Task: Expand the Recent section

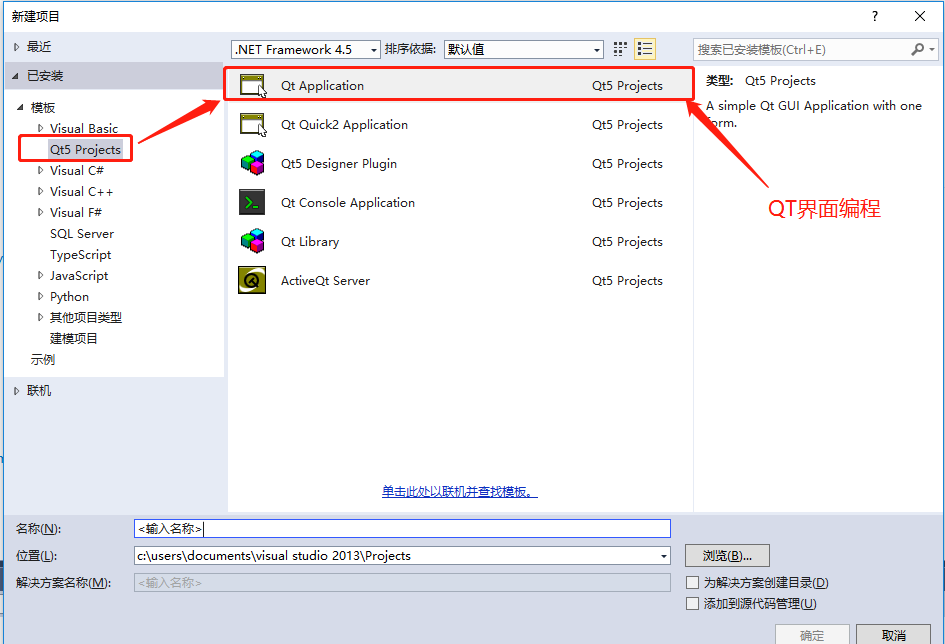Action: tap(16, 47)
